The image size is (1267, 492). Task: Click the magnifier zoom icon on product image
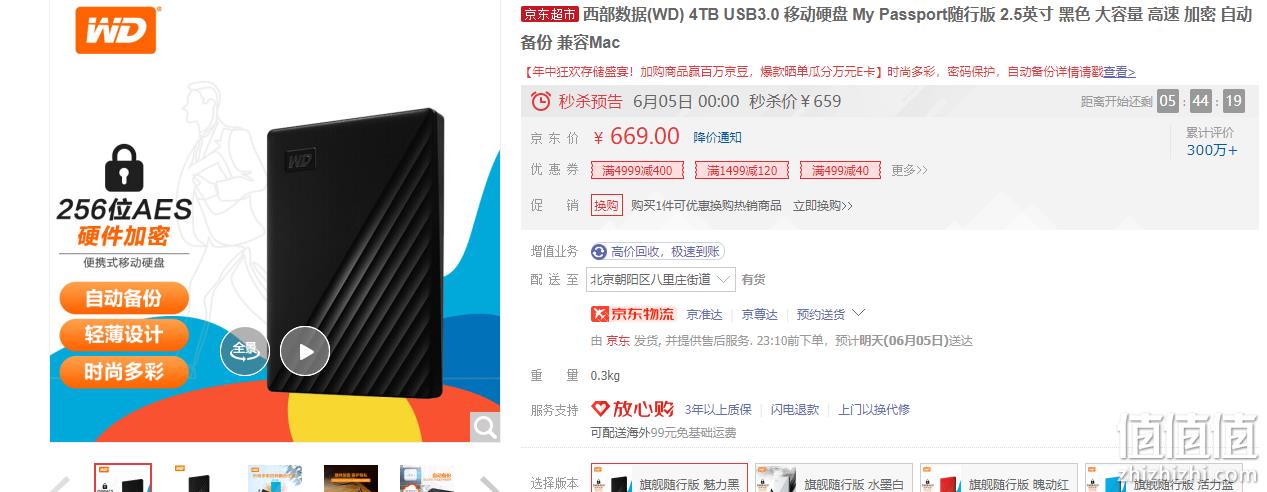485,428
